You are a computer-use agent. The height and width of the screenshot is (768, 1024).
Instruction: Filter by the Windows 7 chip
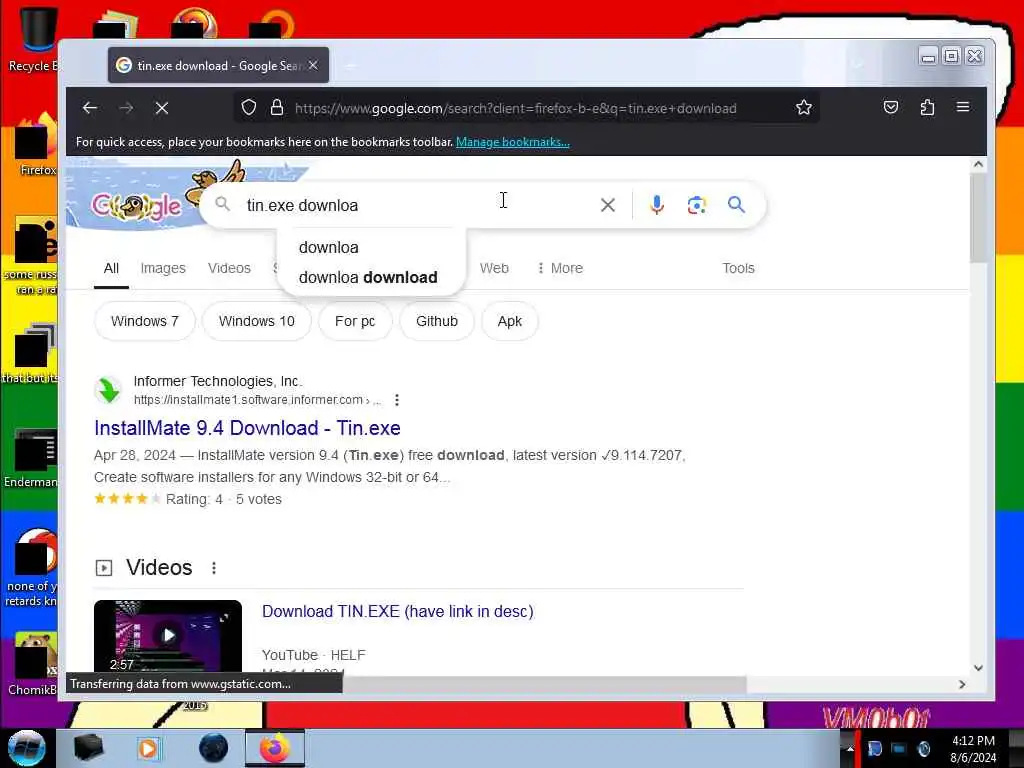coord(144,321)
